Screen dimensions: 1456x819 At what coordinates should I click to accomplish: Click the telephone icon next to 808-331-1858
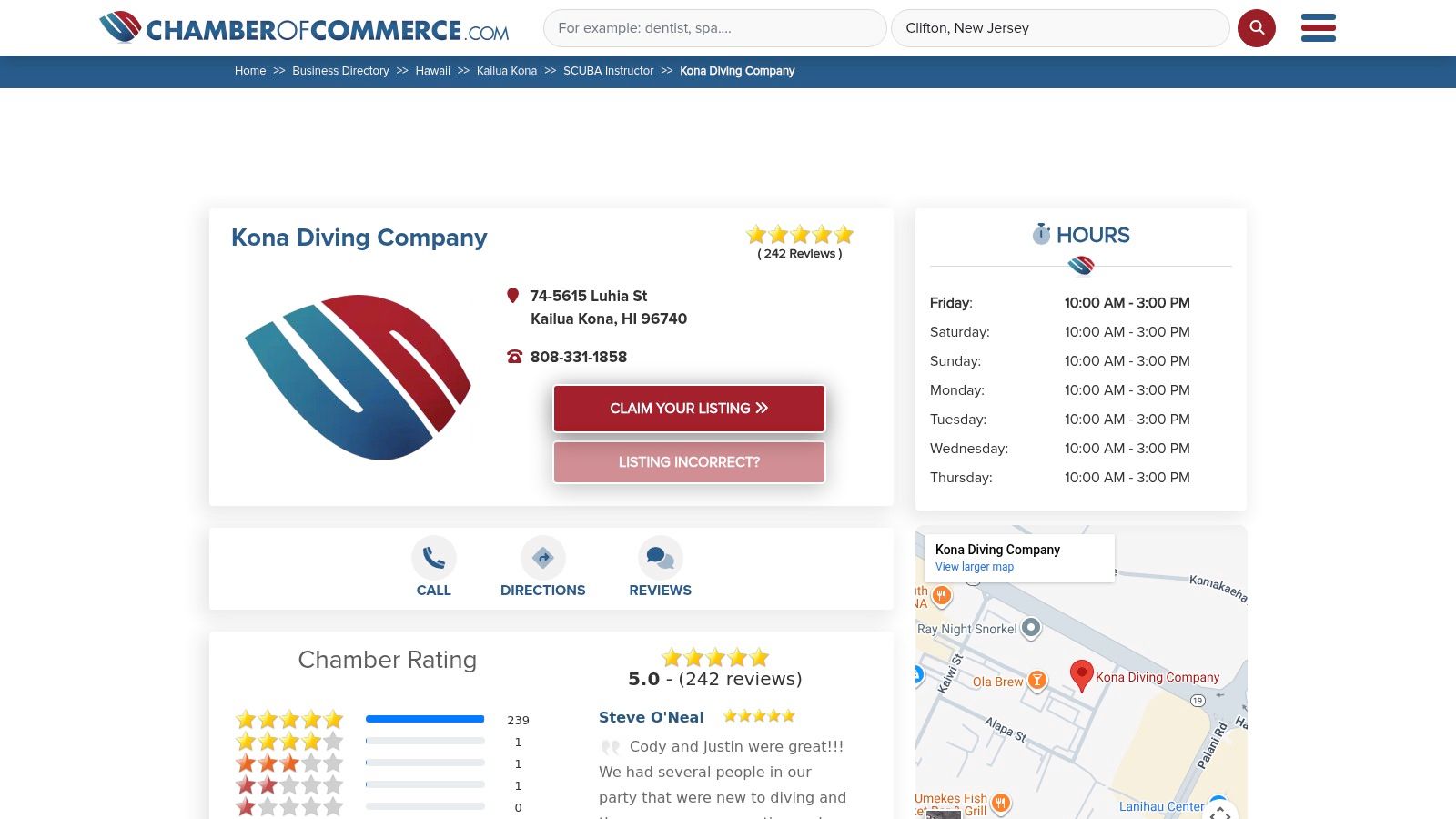tap(515, 356)
